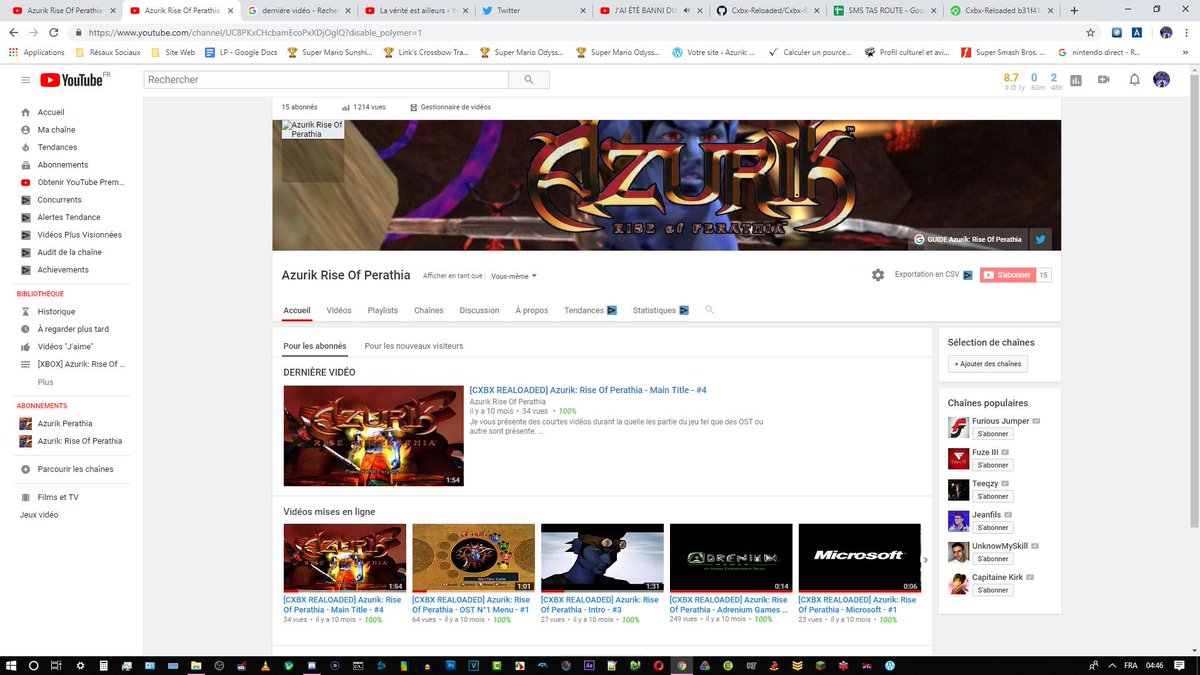Expand the library with Plus

tap(46, 382)
